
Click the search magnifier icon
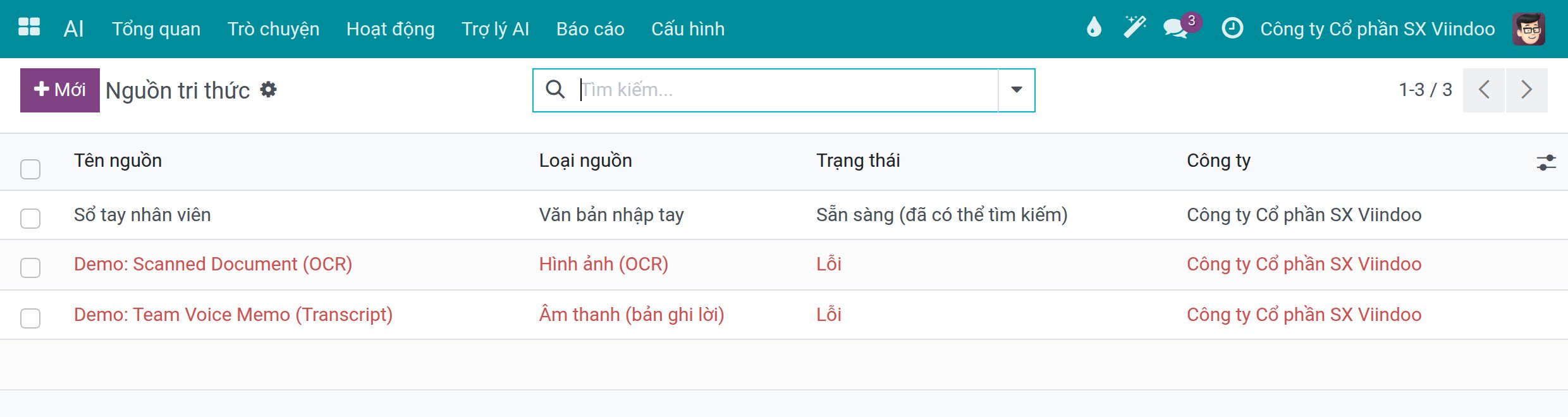pyautogui.click(x=555, y=90)
